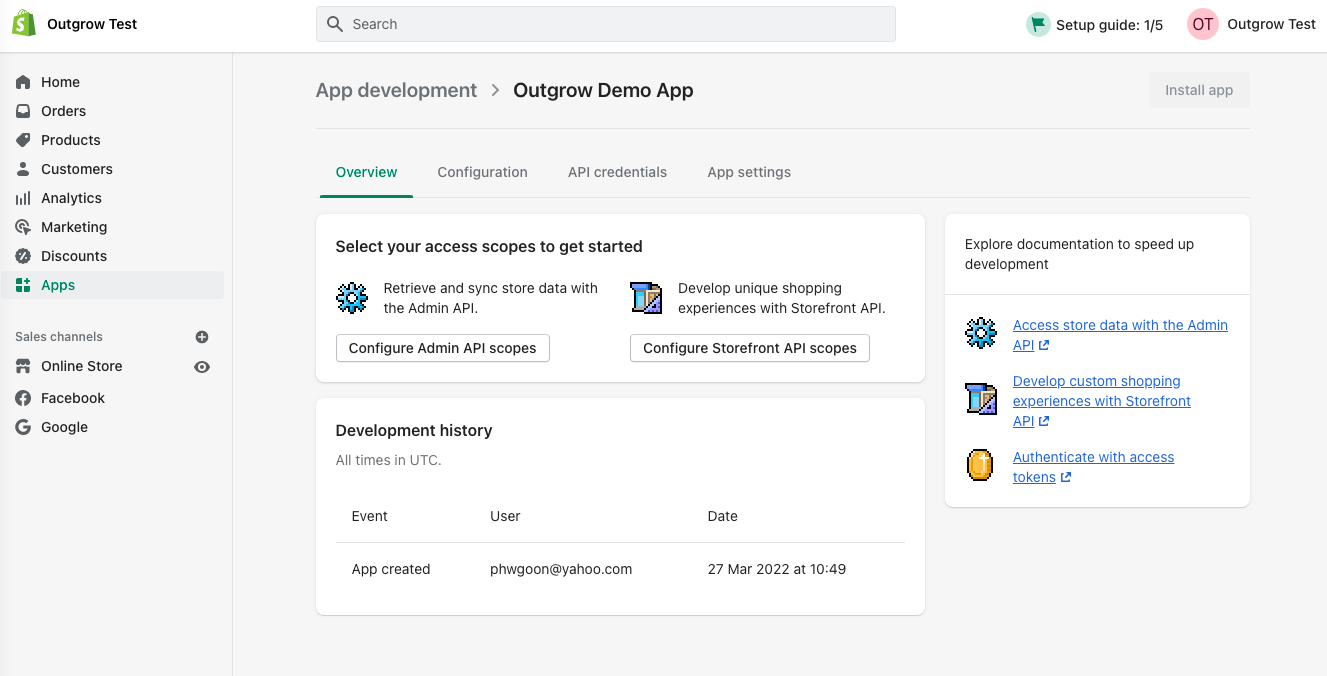
Task: Click Storefront API icon in scopes card
Action: coord(646,298)
